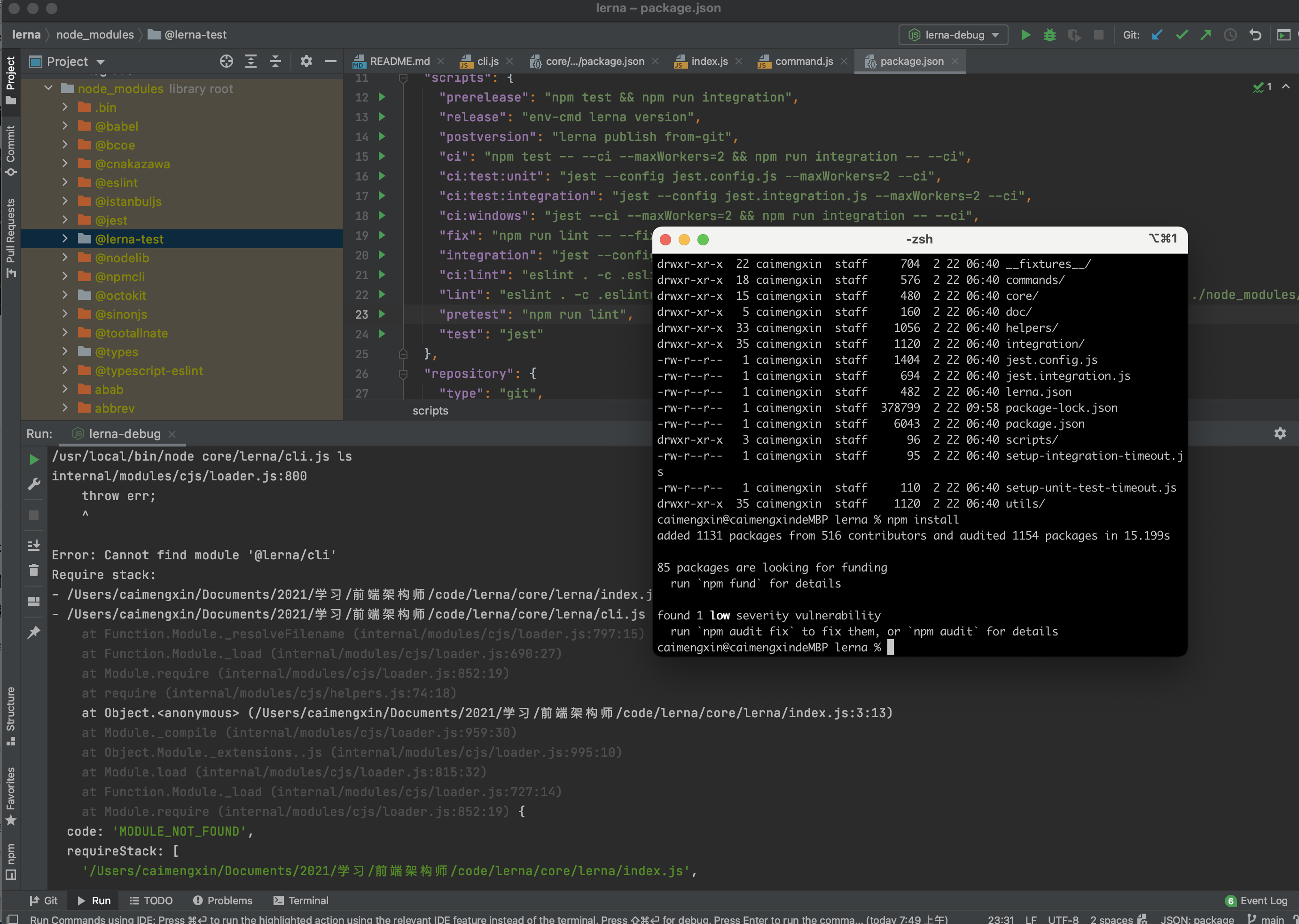Image resolution: width=1299 pixels, height=924 pixels.
Task: Click the Git push arrow icon
Action: (x=1205, y=35)
